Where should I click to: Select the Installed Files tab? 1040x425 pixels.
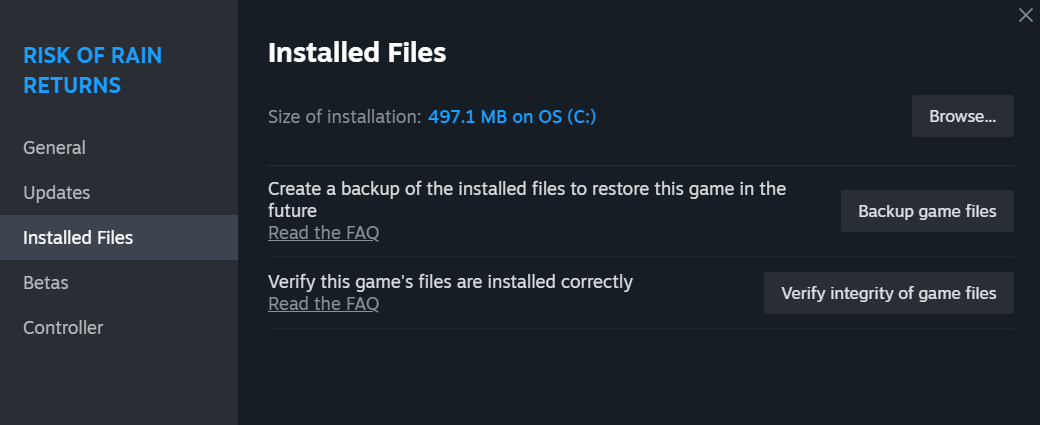click(78, 238)
